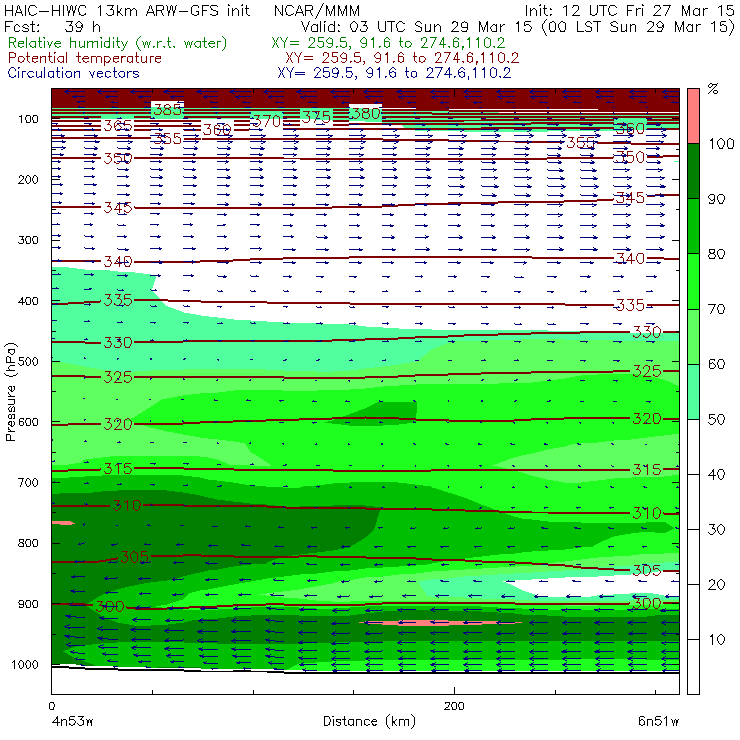
Task: Click the 'Pressure (hPa)' axis title
Action: point(10,392)
